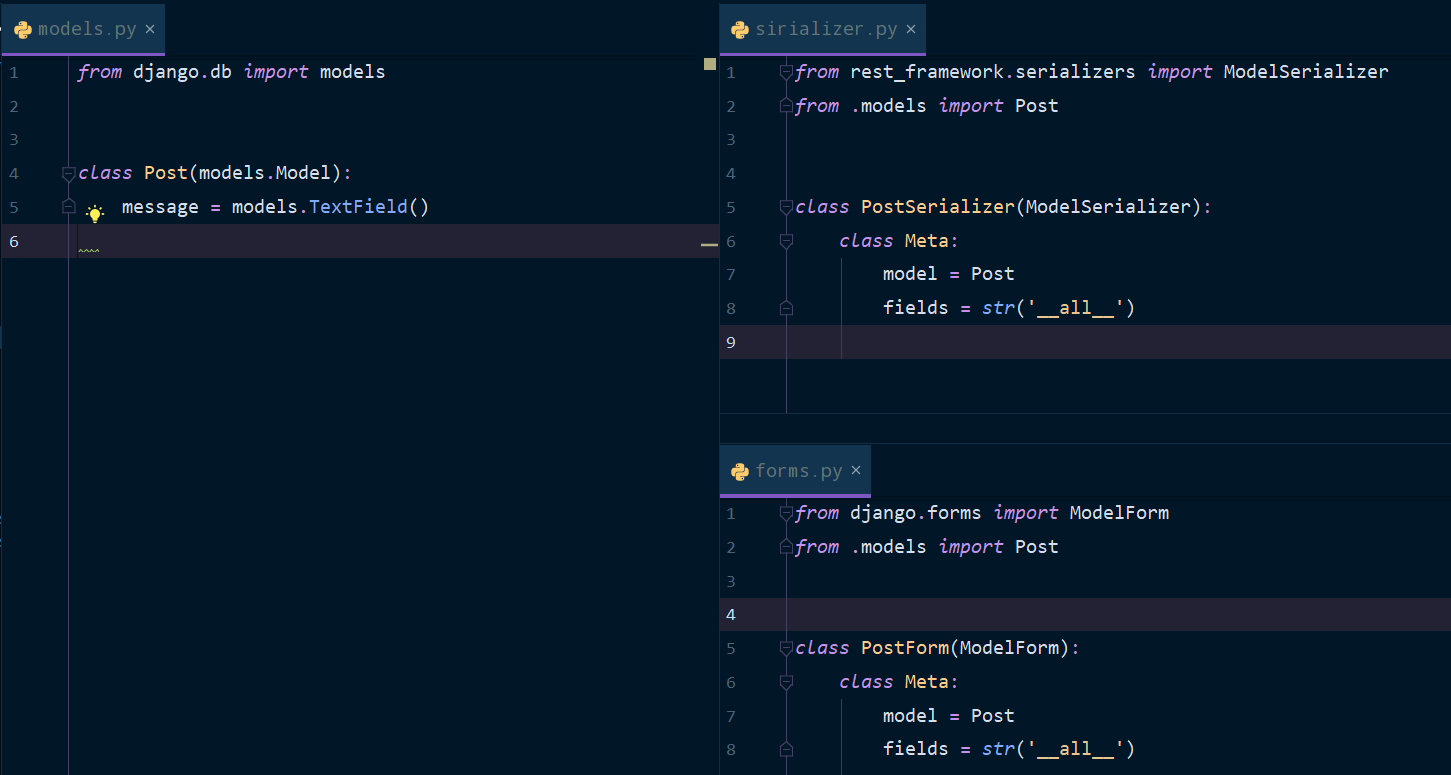The height and width of the screenshot is (775, 1451).
Task: Click 'ModelForm' import name on forms.py line 1
Action: point(1119,513)
